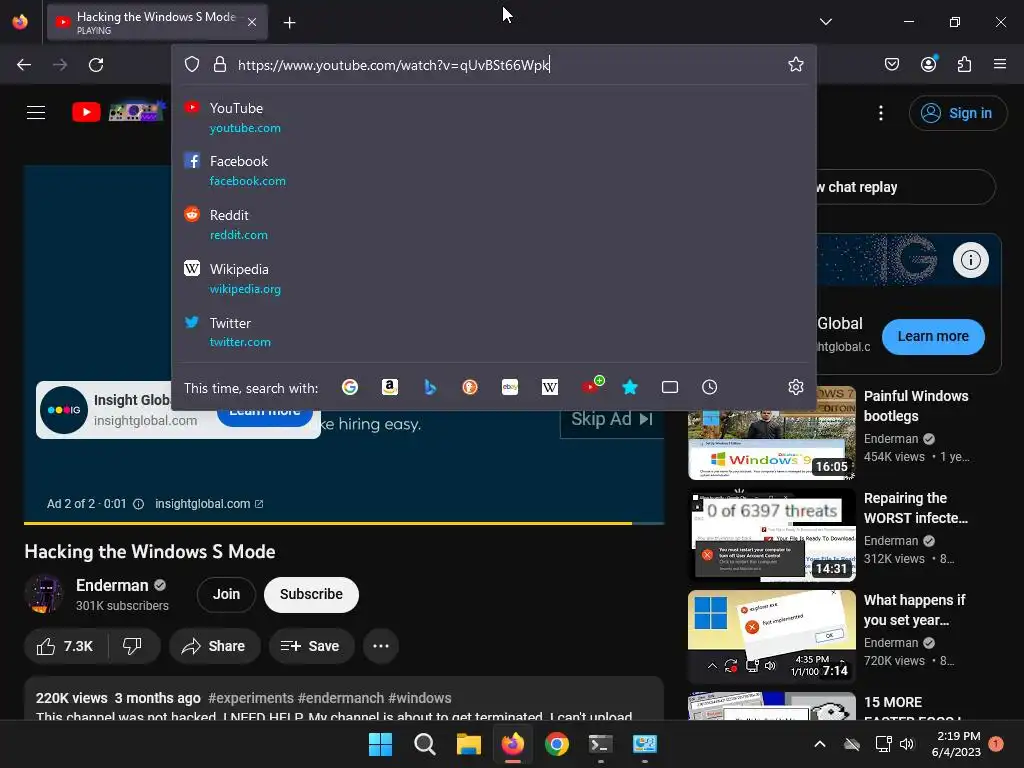Open What happens if you set year thumbnail
This screenshot has width=1024, height=768.
[771, 637]
